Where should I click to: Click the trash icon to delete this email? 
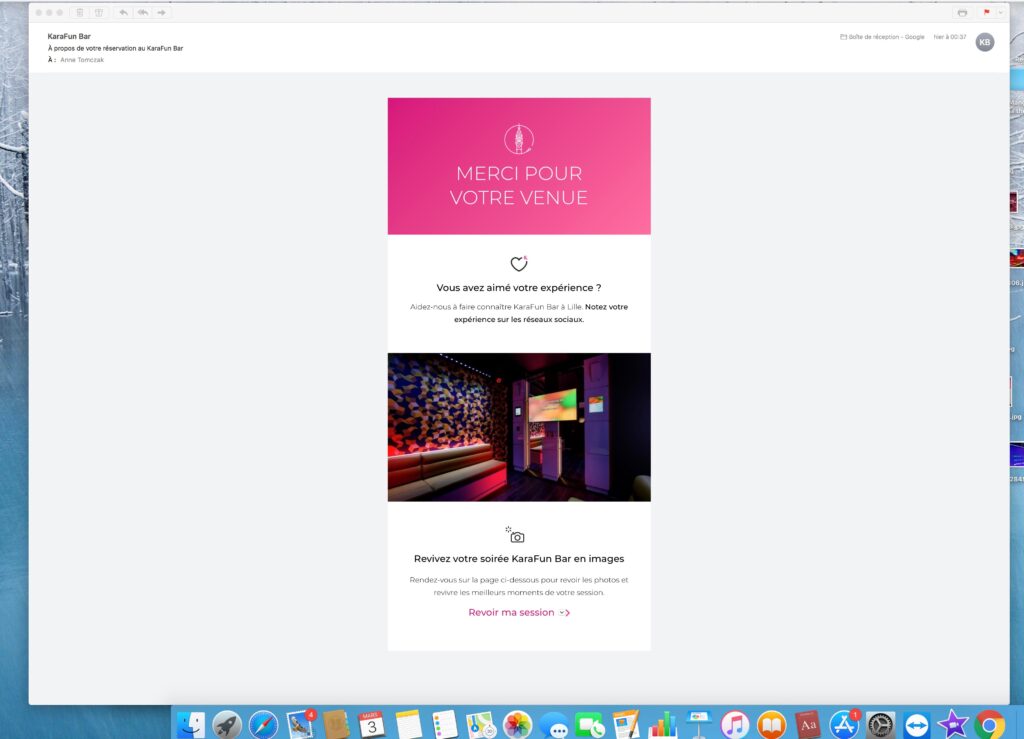(80, 13)
